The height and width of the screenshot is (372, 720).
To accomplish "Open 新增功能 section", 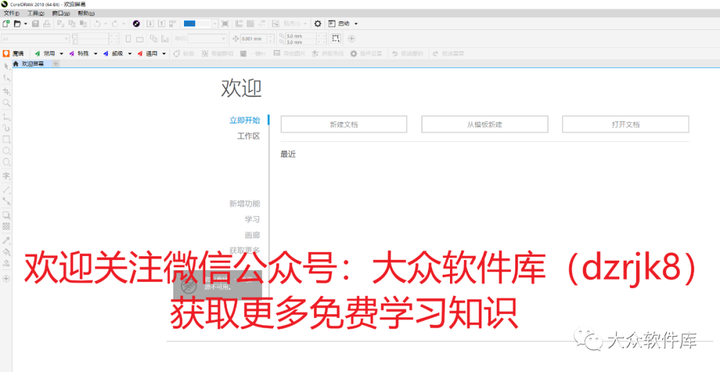I will [x=245, y=203].
